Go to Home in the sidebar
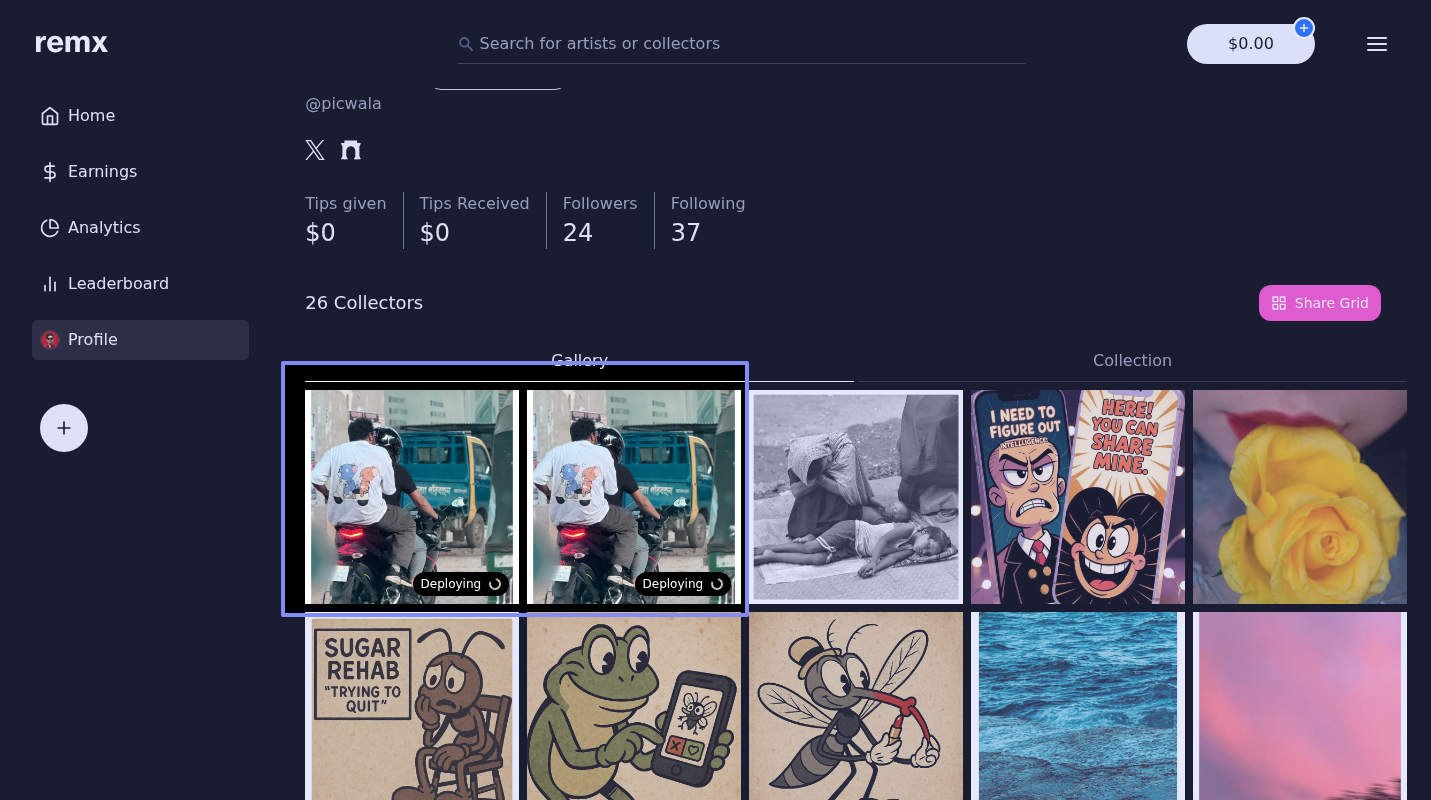 coord(91,116)
